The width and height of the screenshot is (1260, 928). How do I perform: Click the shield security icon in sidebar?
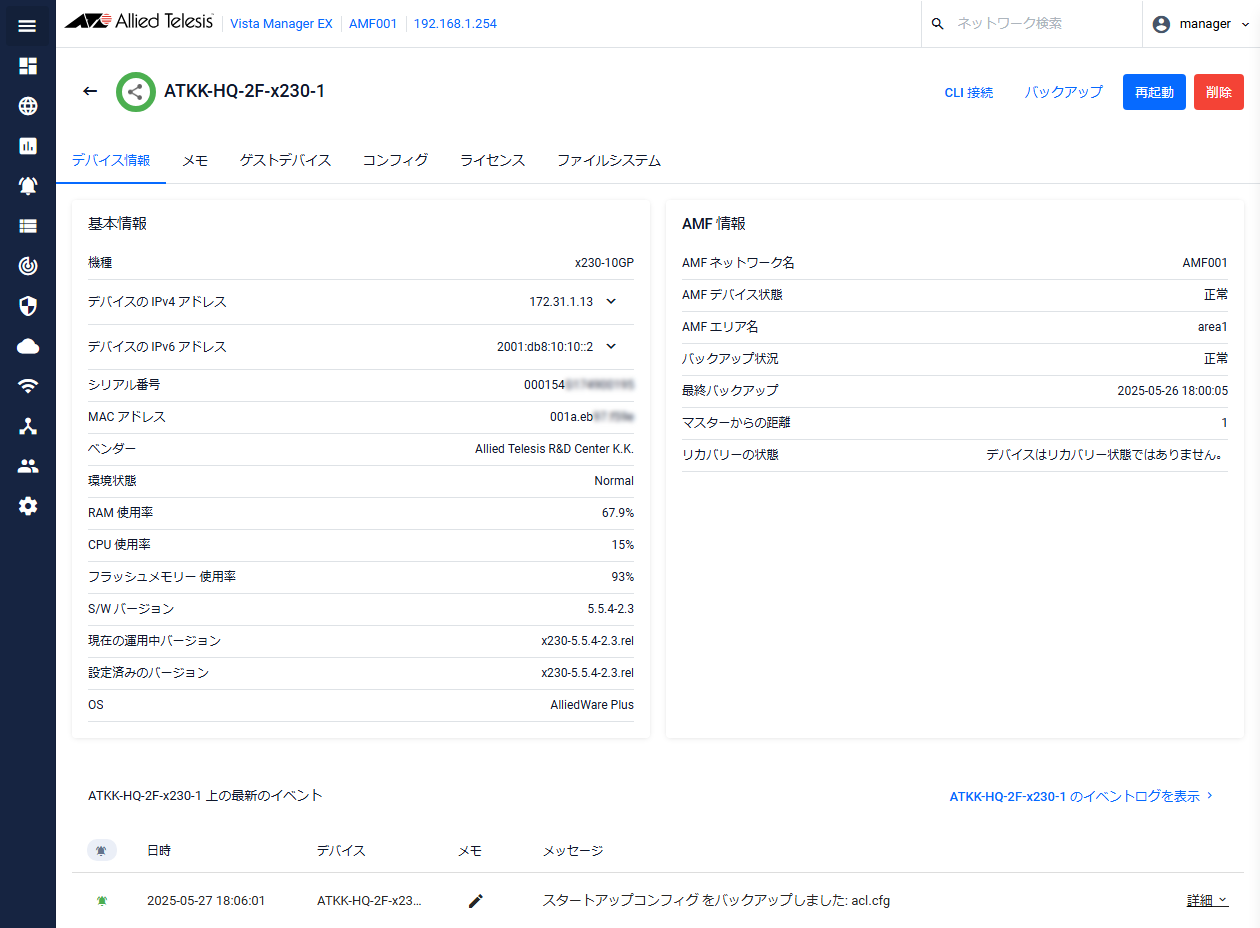point(27,305)
